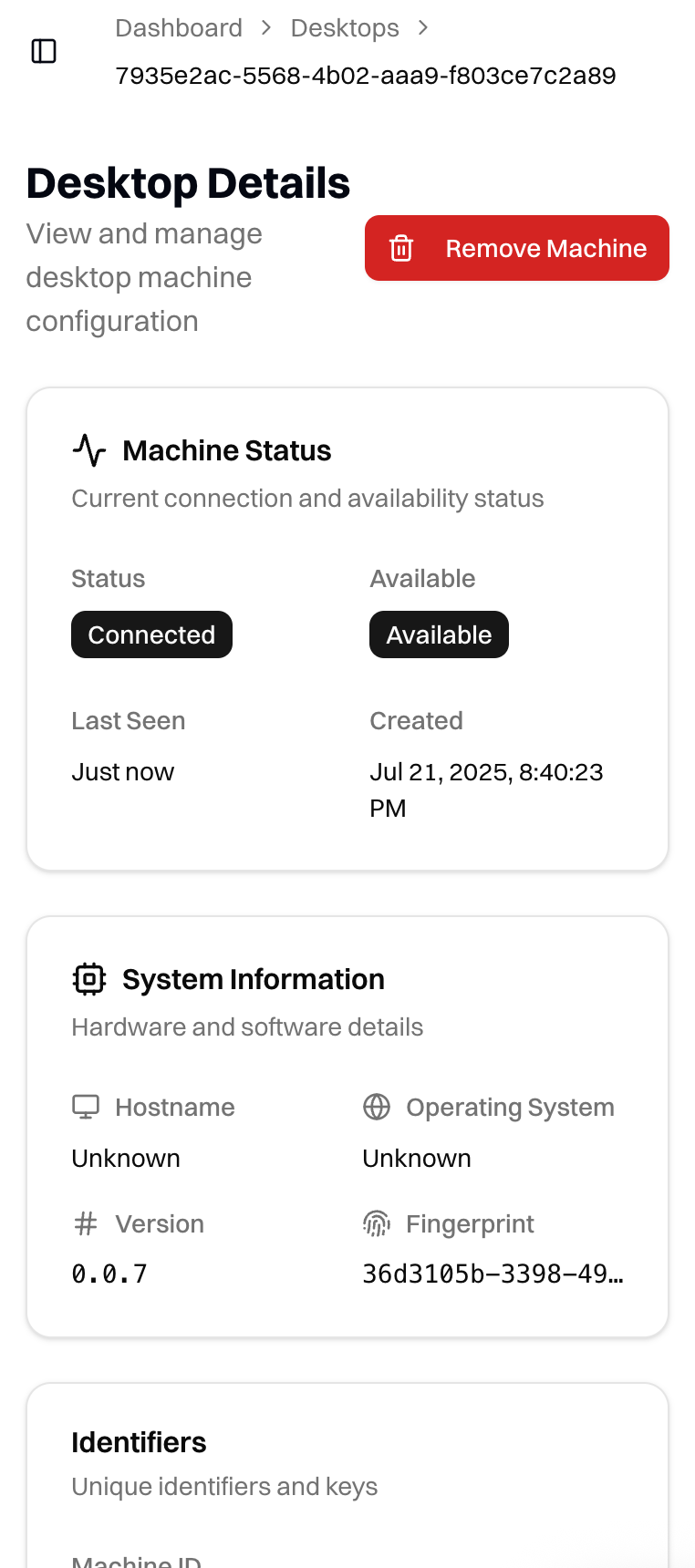The height and width of the screenshot is (1568, 695).
Task: Select the CPU chip icon beside System Information
Action: 88,979
